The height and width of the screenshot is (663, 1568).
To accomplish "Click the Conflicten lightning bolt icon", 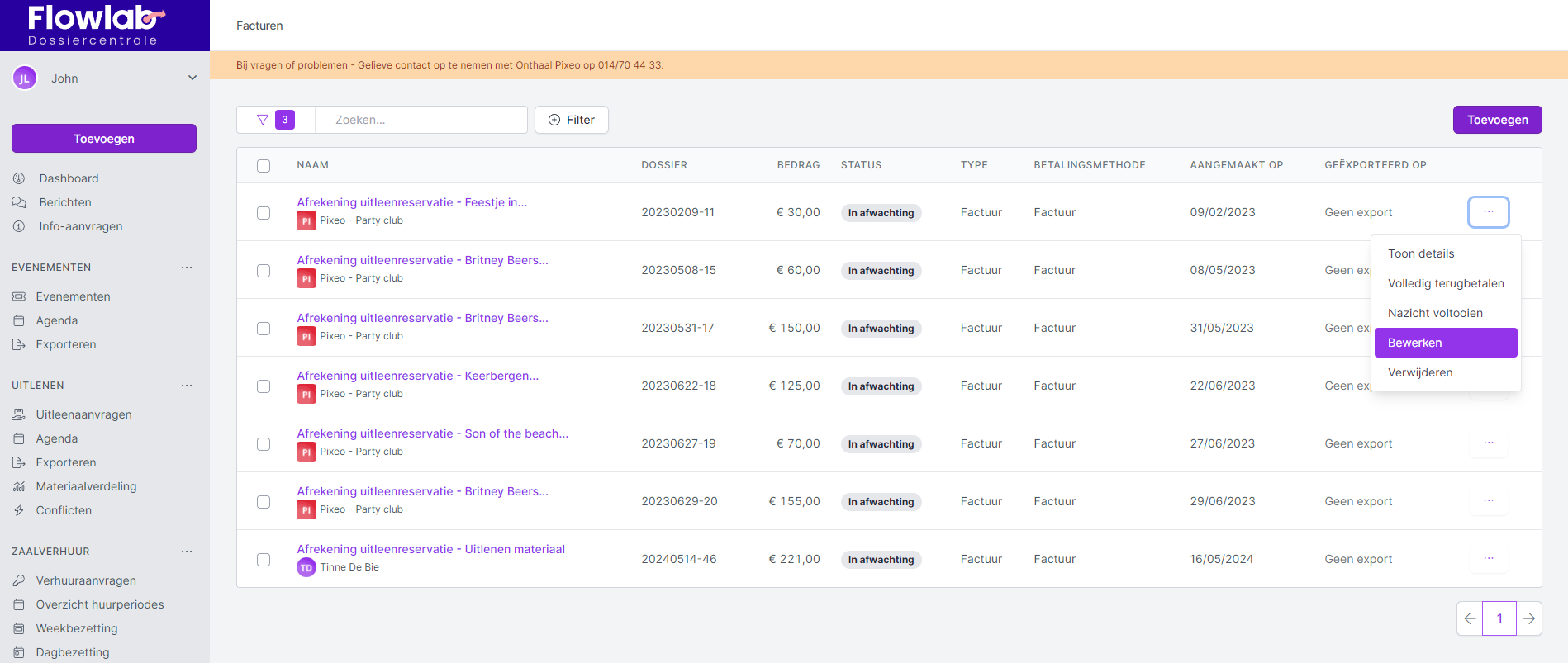I will (19, 510).
